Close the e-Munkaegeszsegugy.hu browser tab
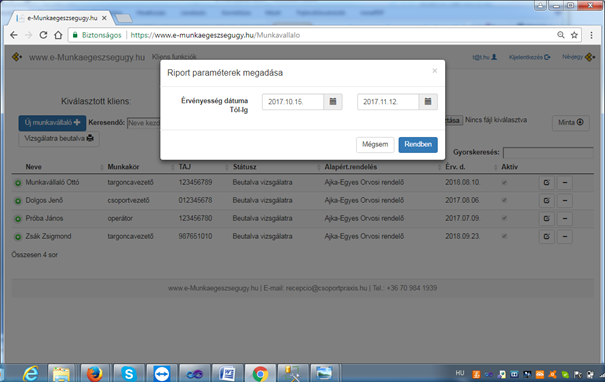Viewport: 605px width, 382px height. [104, 18]
